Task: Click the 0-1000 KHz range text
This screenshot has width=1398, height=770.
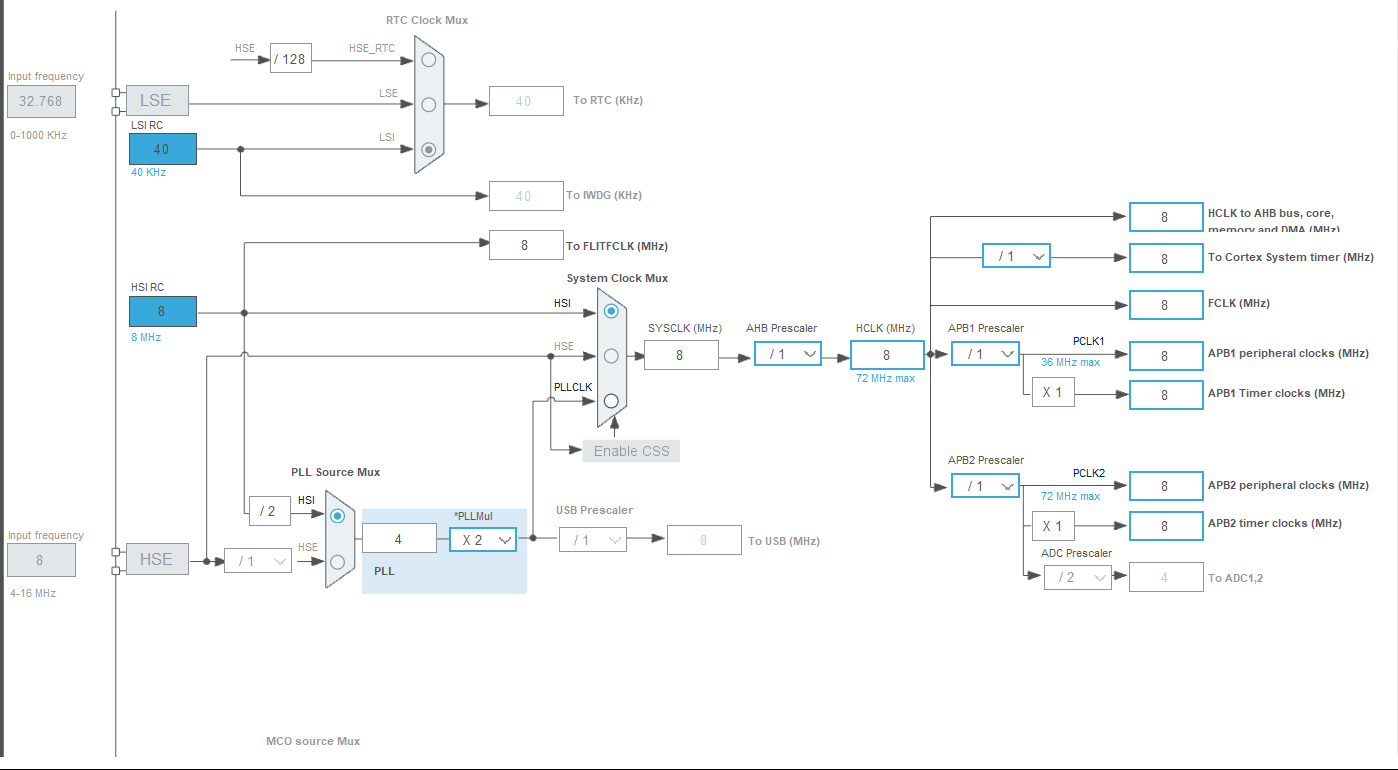Action: (38, 134)
